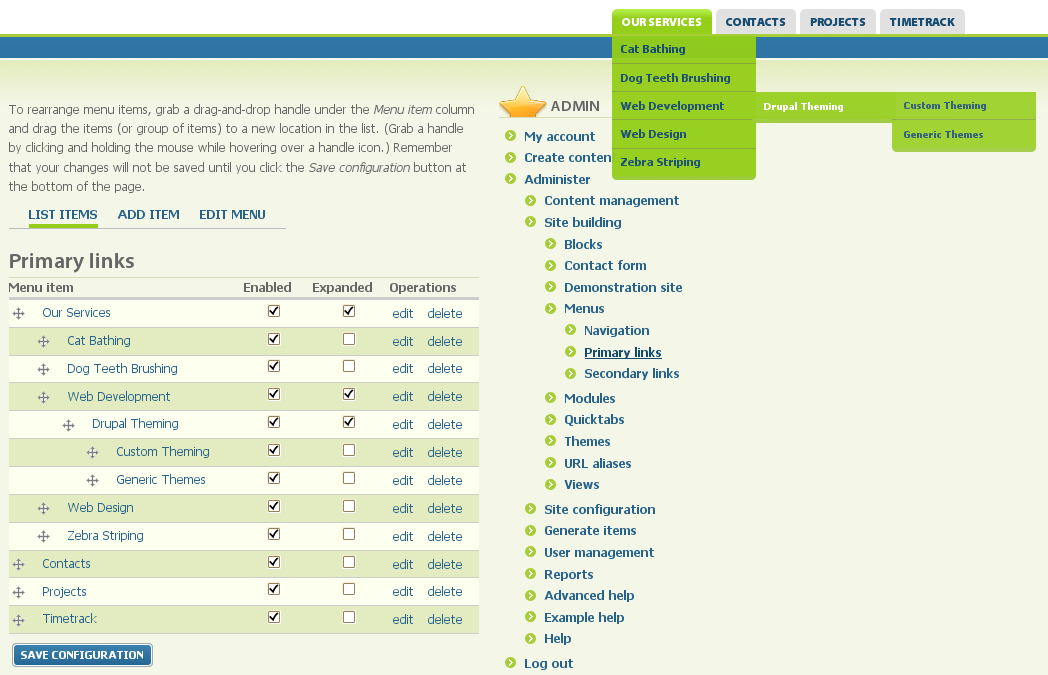The image size is (1048, 675).
Task: Click edit link for Projects row
Action: click(402, 592)
